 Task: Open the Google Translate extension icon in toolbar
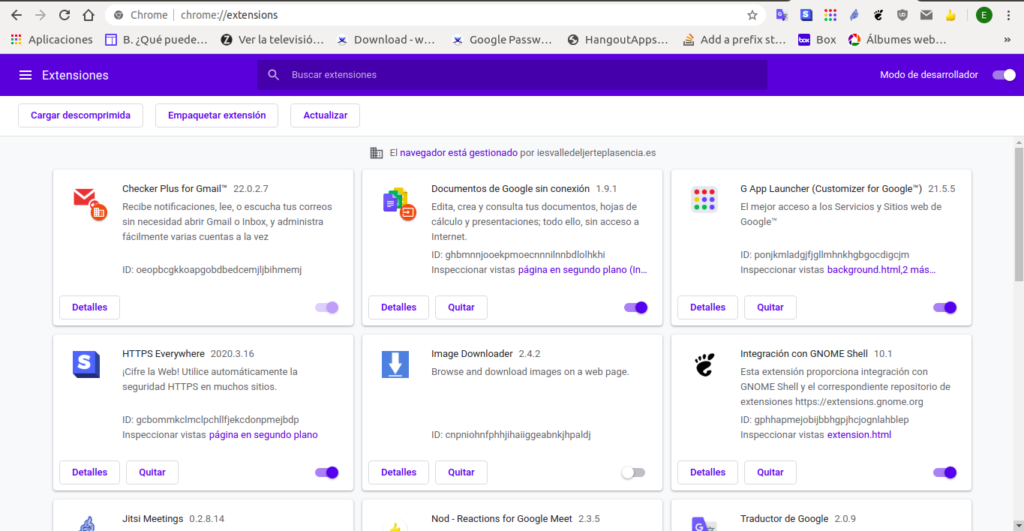point(782,14)
